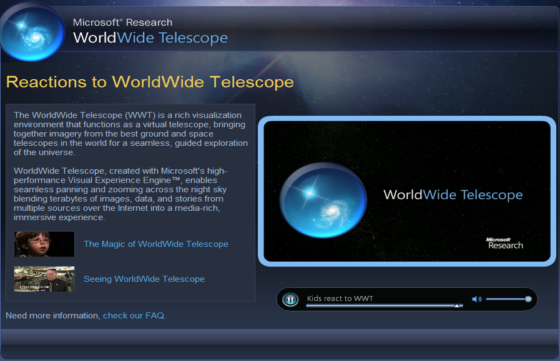
Task: Follow the check our FAQ link
Action: pos(134,316)
